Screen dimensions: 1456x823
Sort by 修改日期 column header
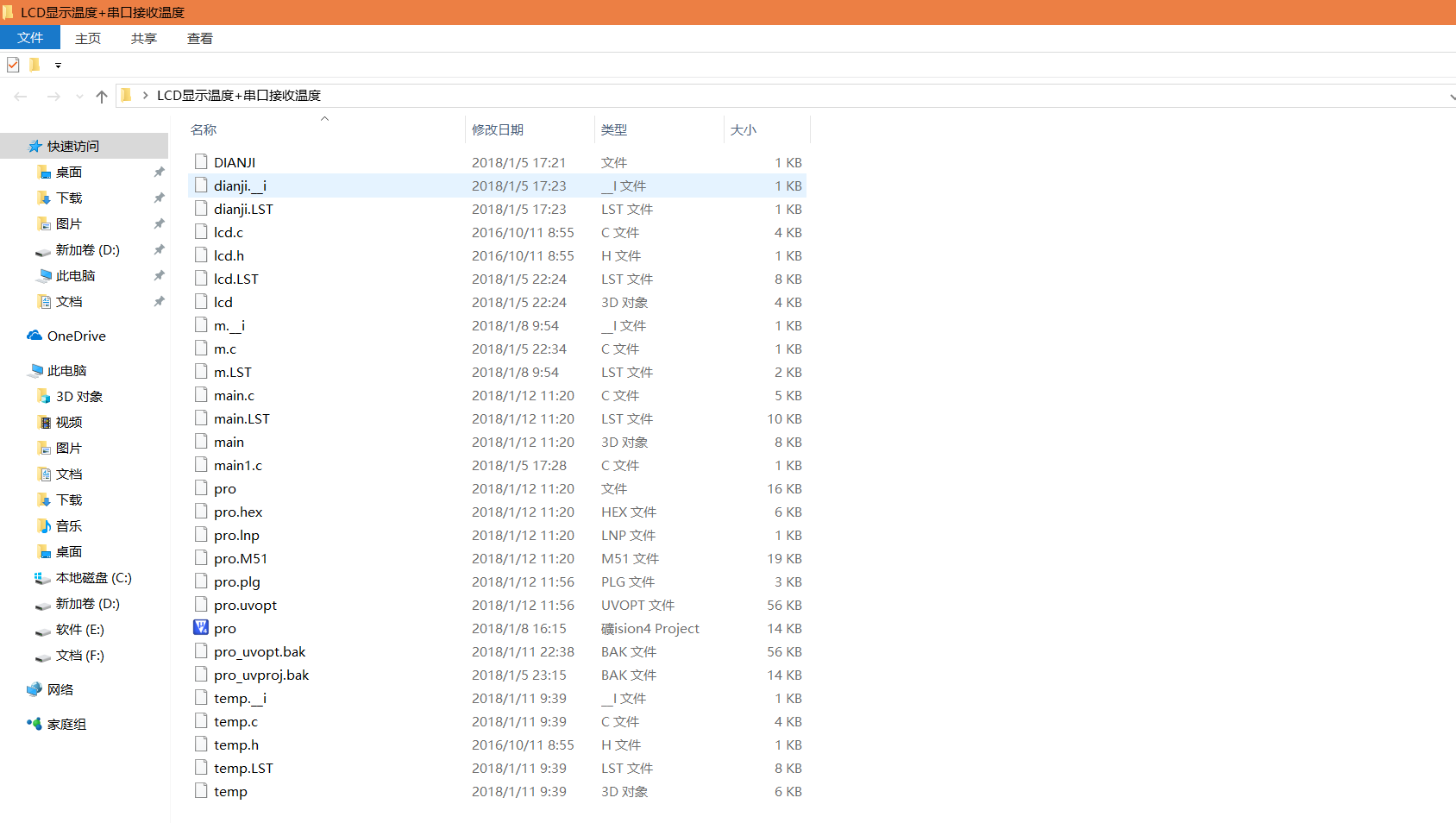click(x=498, y=130)
